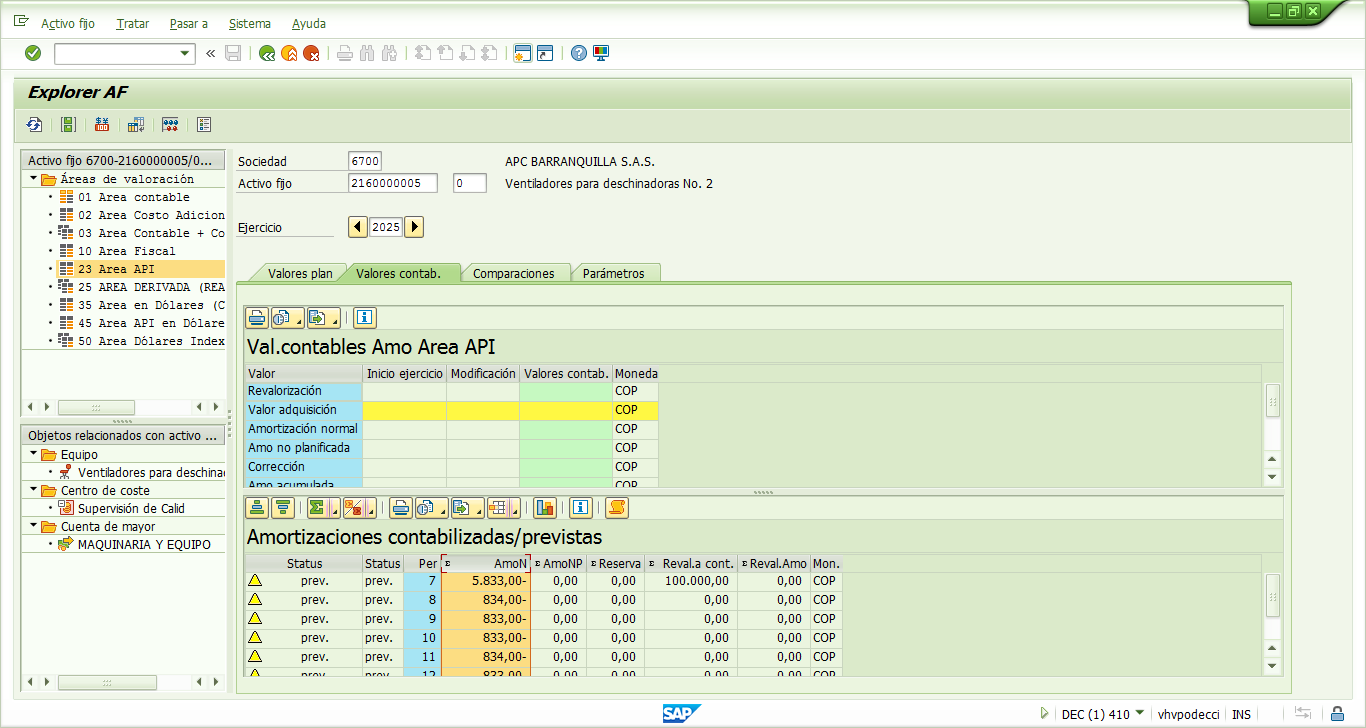Click the lock icon in status bar
Screen dimensions: 1366x728
[x=1337, y=714]
